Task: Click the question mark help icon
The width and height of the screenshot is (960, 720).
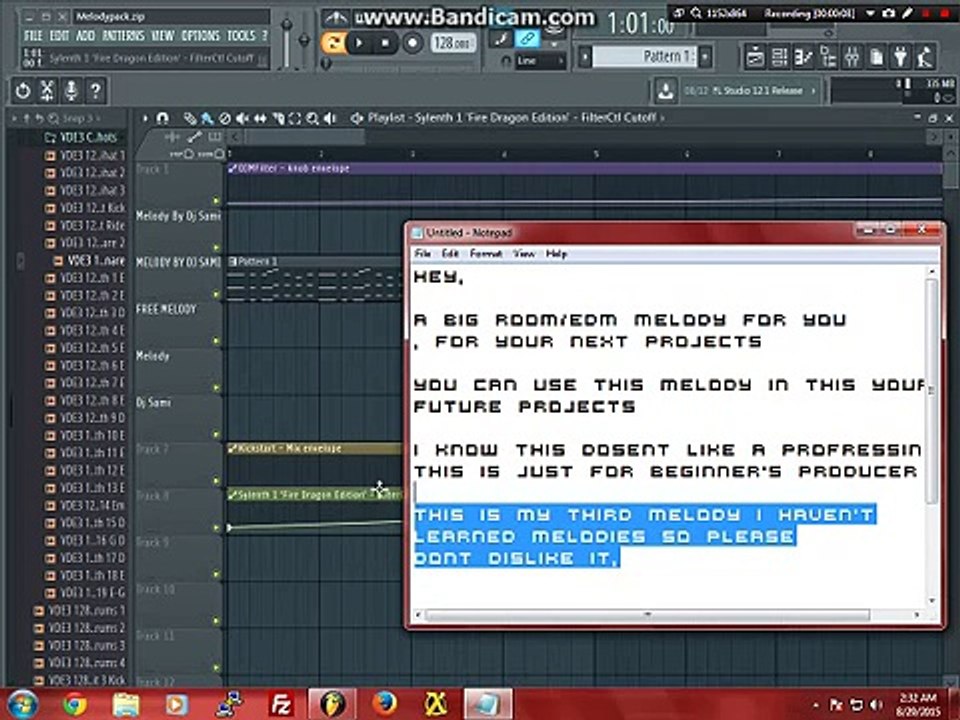Action: [x=96, y=91]
